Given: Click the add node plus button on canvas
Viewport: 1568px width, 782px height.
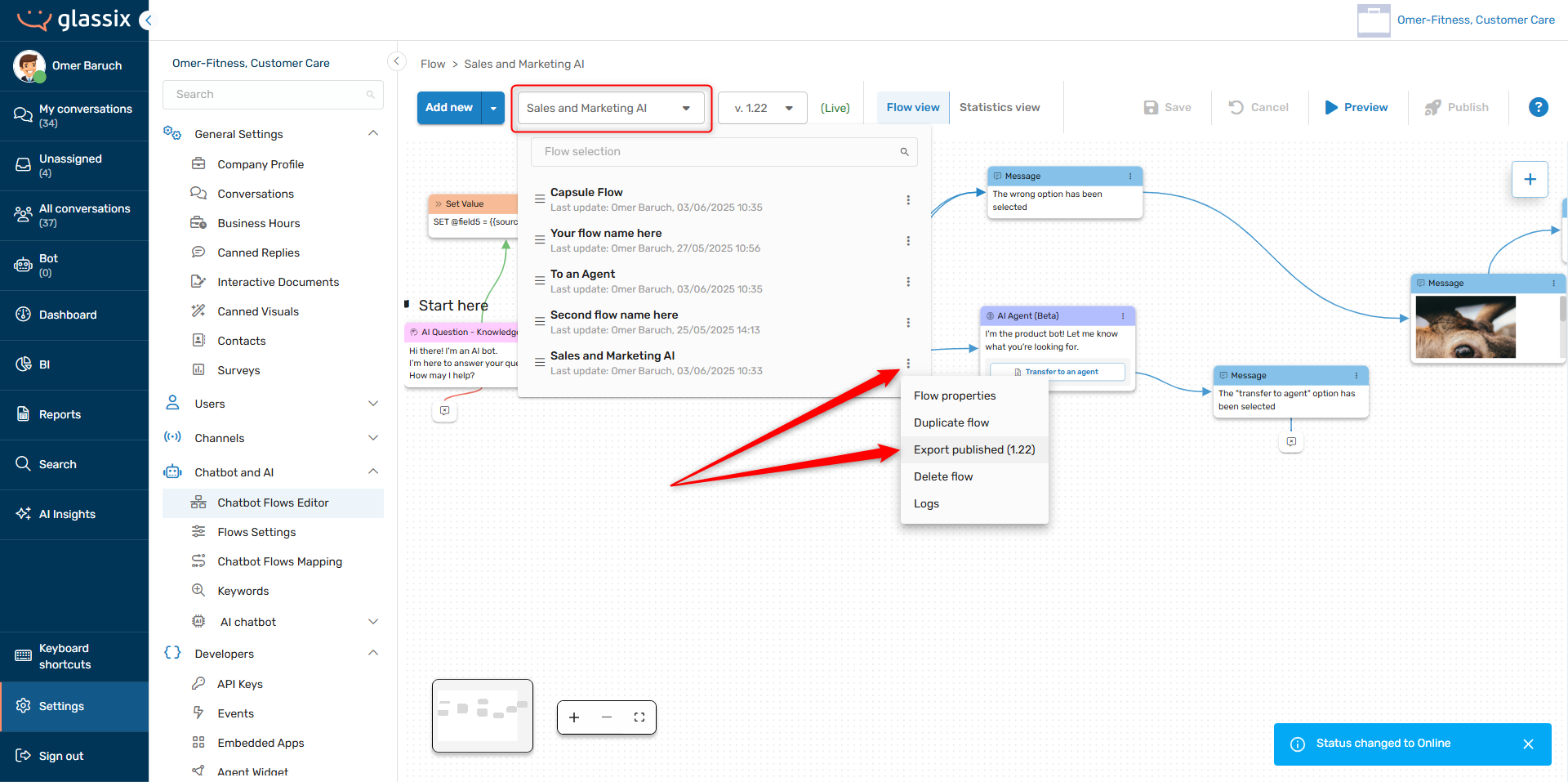Looking at the screenshot, I should click(x=1530, y=179).
